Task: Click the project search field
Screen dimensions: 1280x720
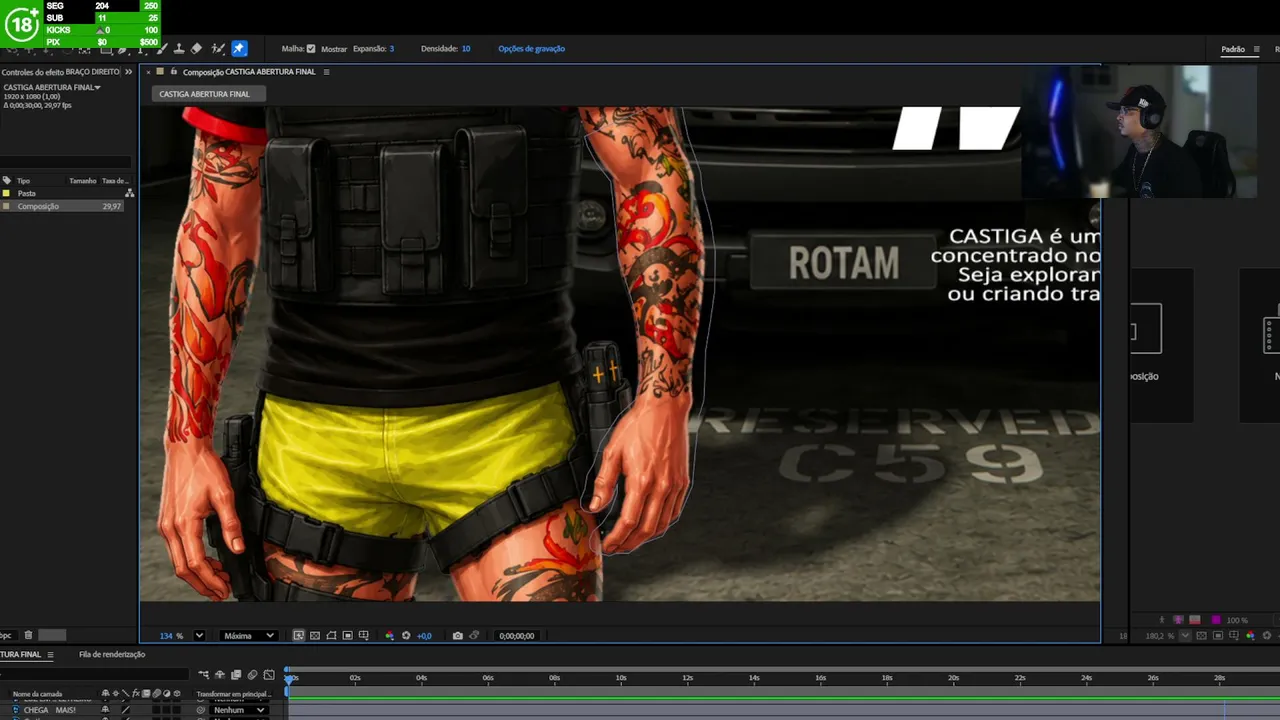Action: 66,162
